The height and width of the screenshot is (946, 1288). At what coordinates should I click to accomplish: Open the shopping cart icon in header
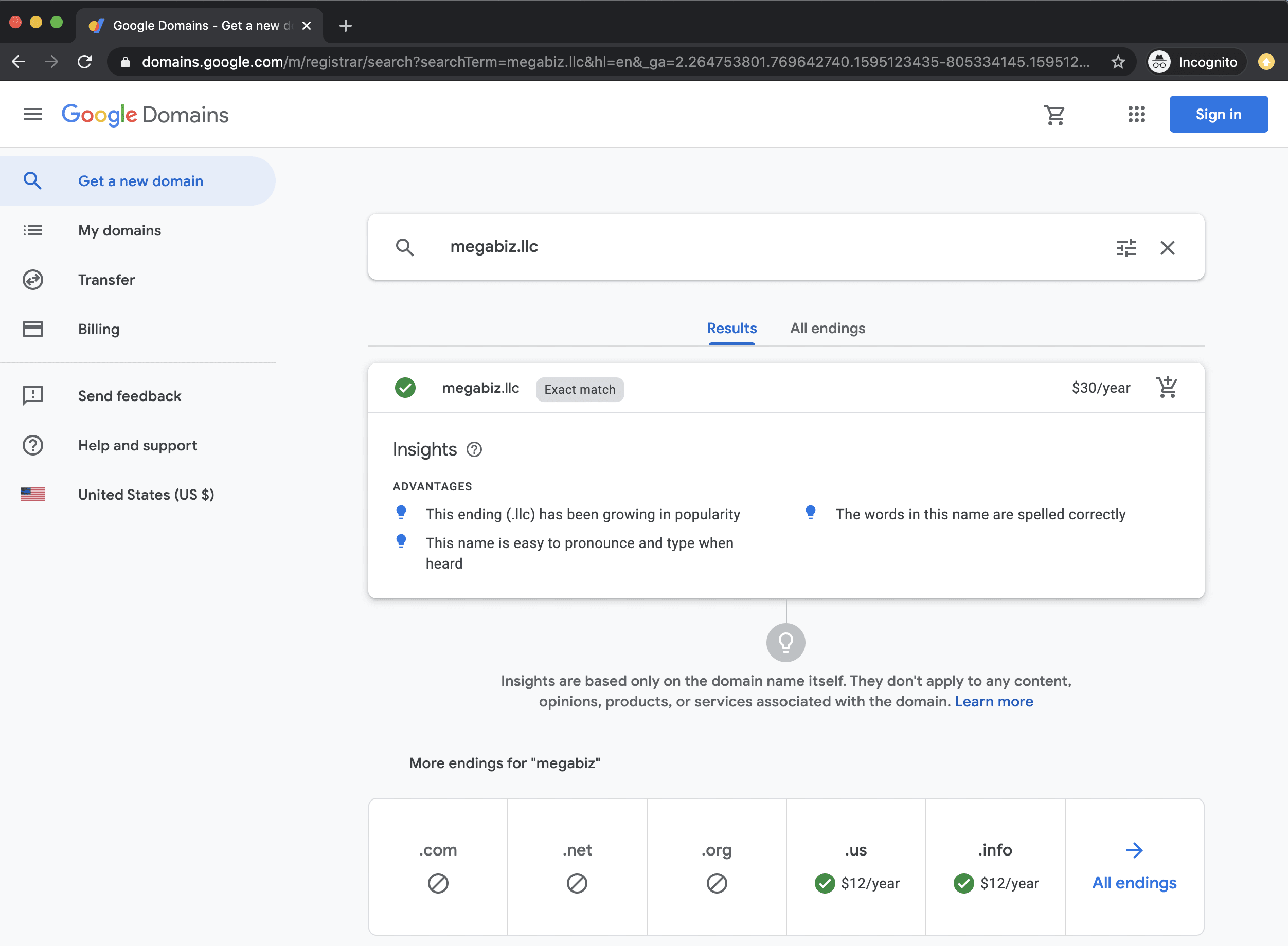point(1054,115)
